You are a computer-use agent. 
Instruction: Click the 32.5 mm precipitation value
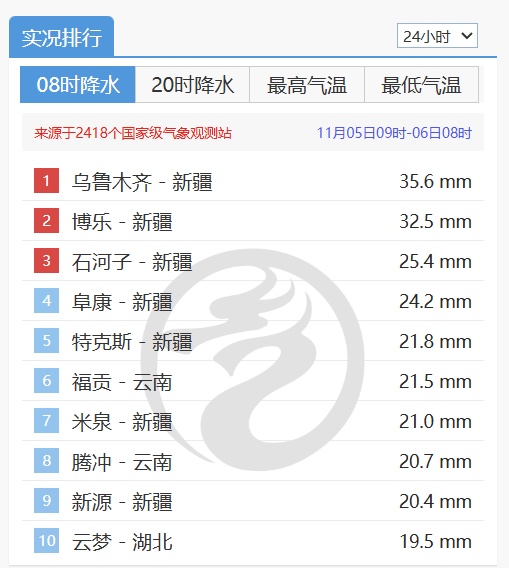click(435, 221)
